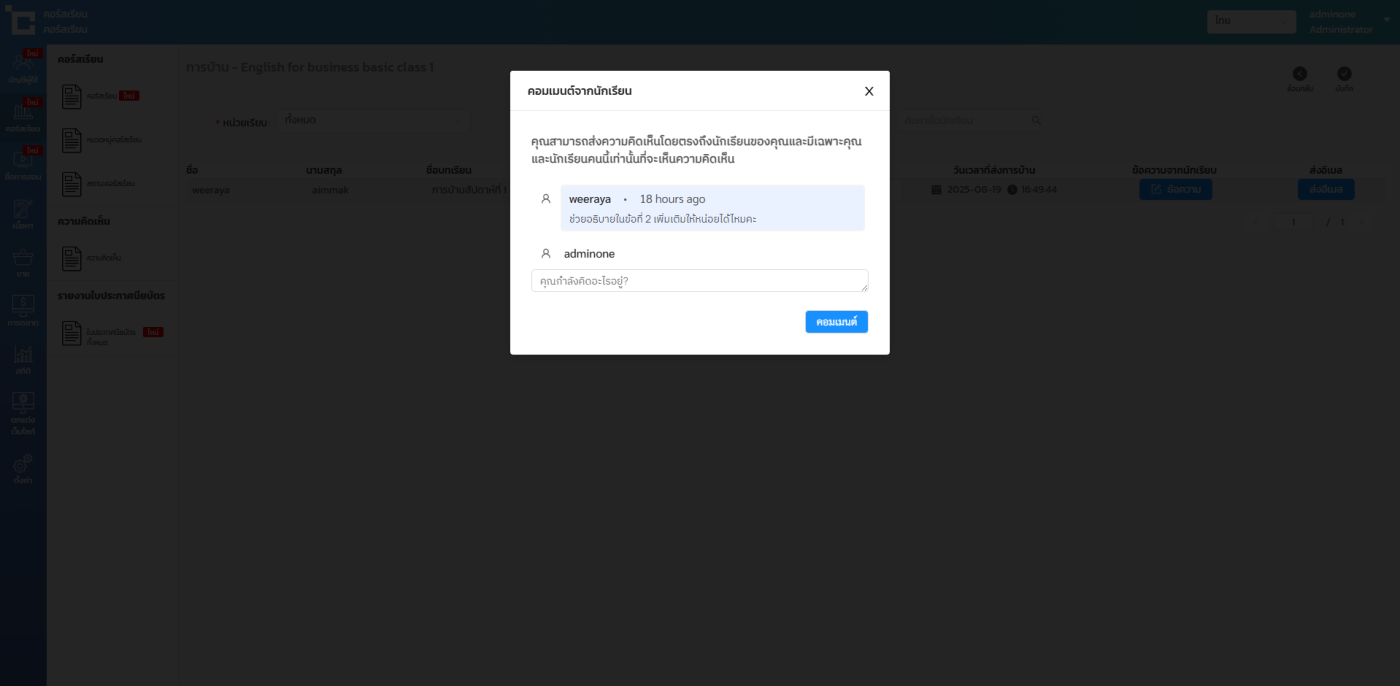Open the settings gear sidebar icon

[22, 465]
